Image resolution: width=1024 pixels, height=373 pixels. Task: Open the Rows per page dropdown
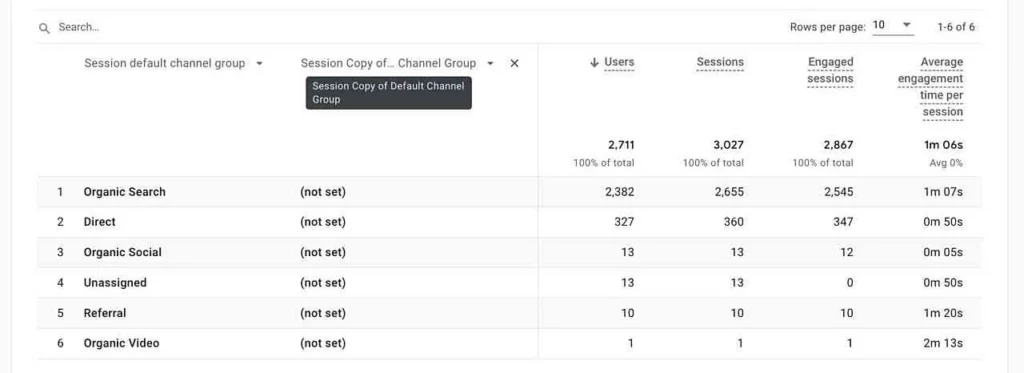click(x=892, y=26)
